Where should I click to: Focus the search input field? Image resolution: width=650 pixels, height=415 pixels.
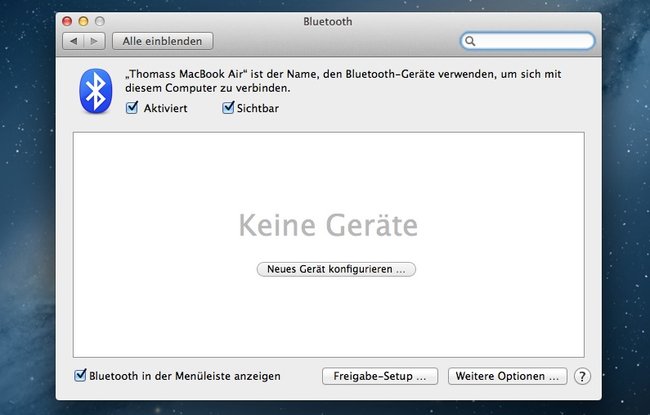click(x=527, y=41)
